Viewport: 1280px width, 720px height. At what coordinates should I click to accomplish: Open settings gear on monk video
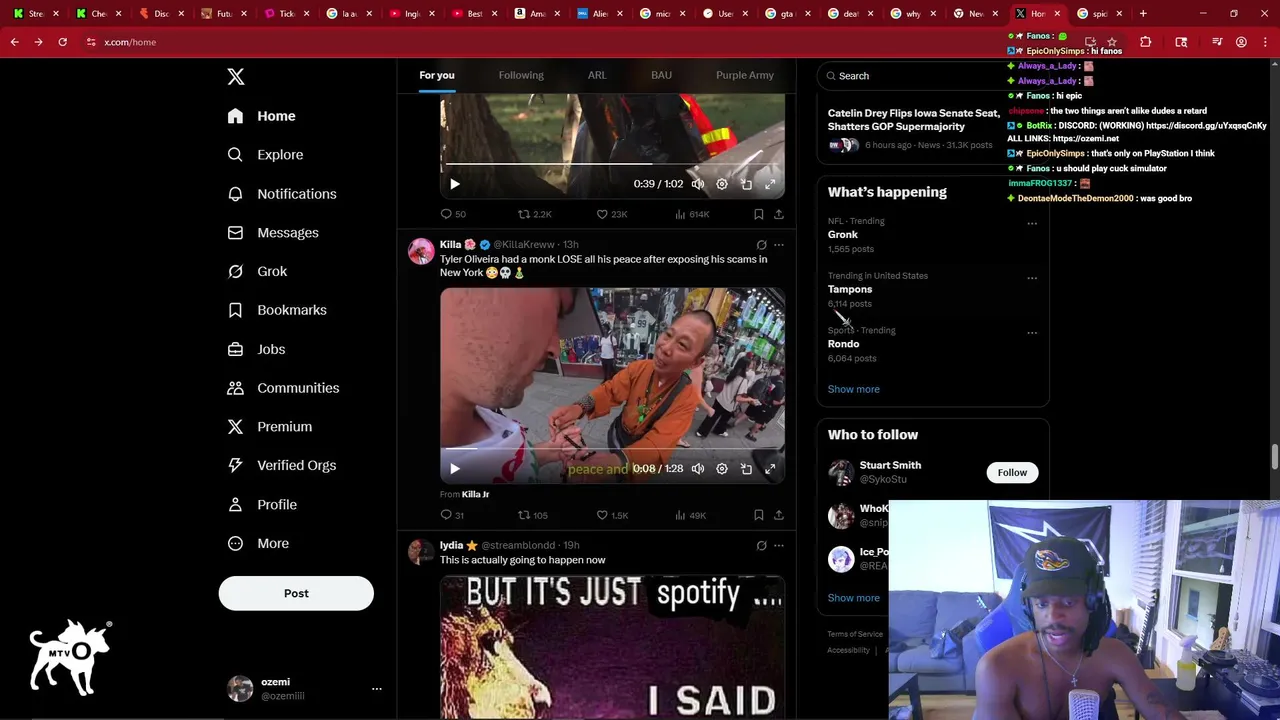[x=722, y=469]
